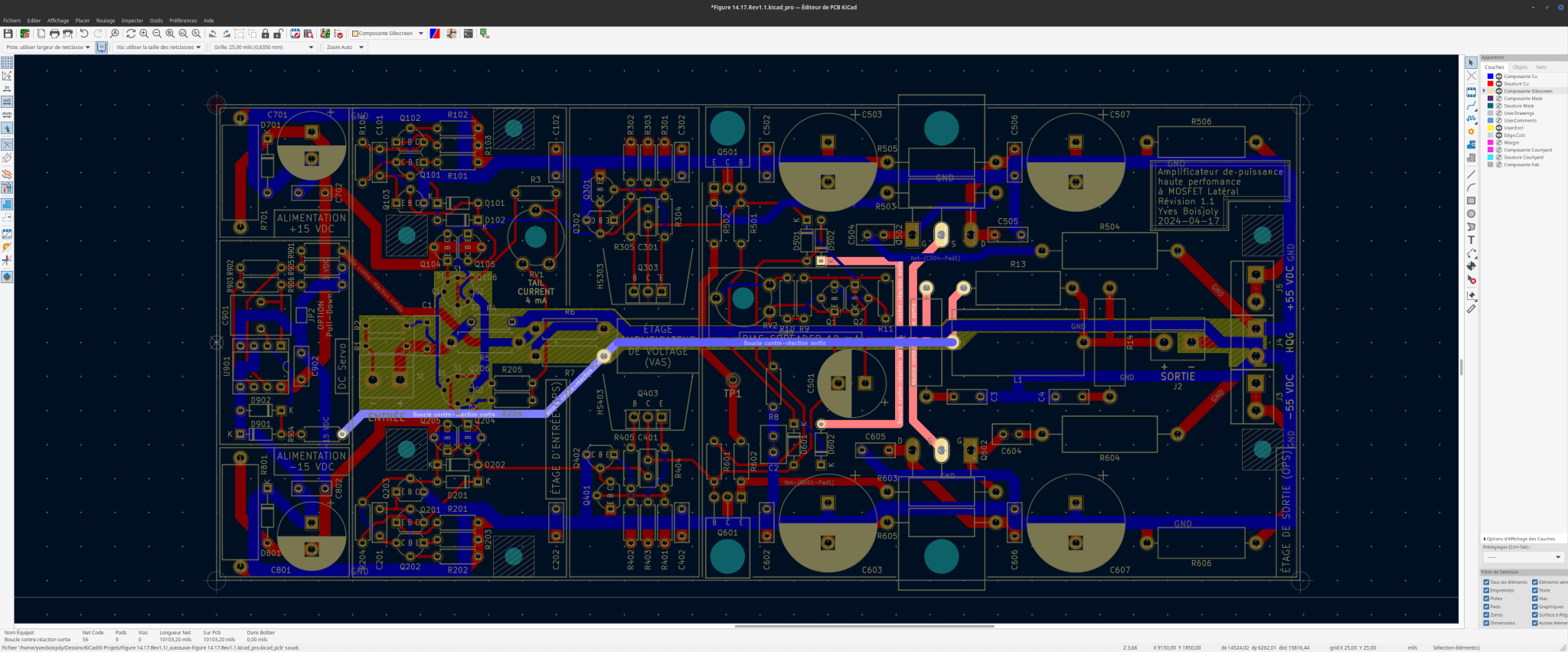Open the Footprint Editor icon
The height and width of the screenshot is (652, 1568).
(x=295, y=34)
